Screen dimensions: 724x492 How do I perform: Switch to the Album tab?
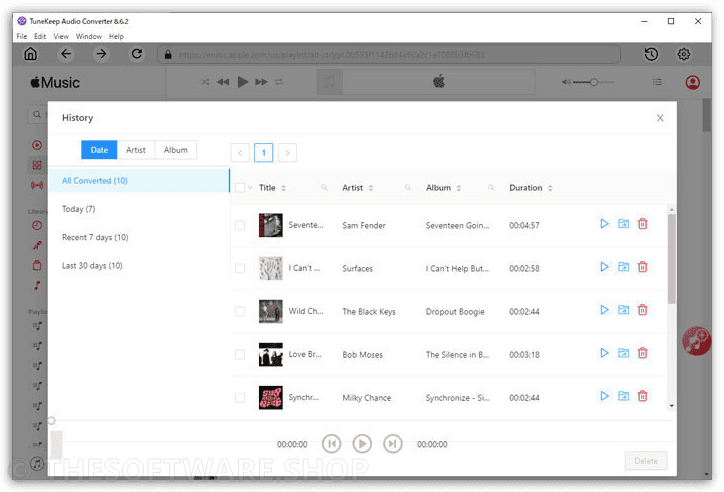(175, 150)
